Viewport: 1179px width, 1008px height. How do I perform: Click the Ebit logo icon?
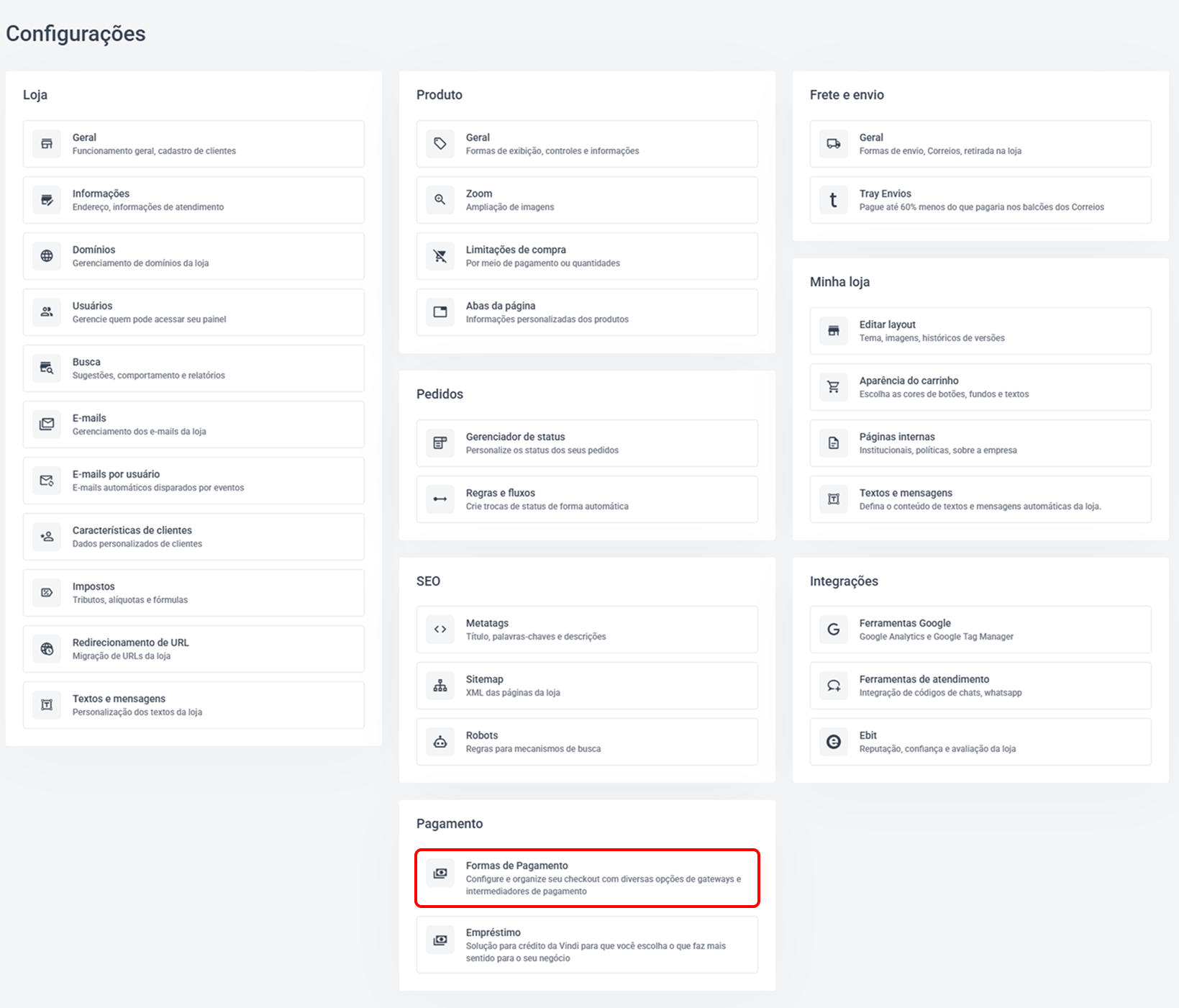834,742
